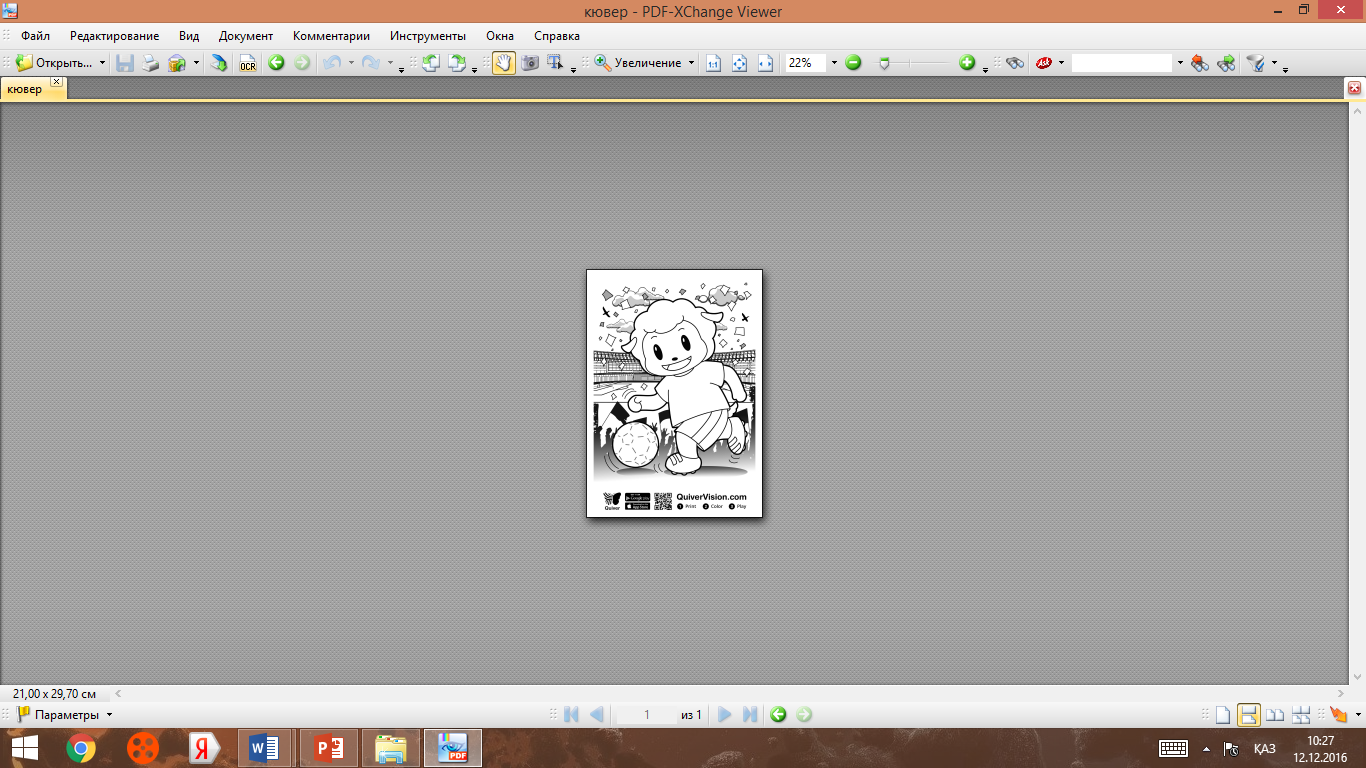Image resolution: width=1366 pixels, height=768 pixels.
Task: Click the page number field
Action: 646,715
